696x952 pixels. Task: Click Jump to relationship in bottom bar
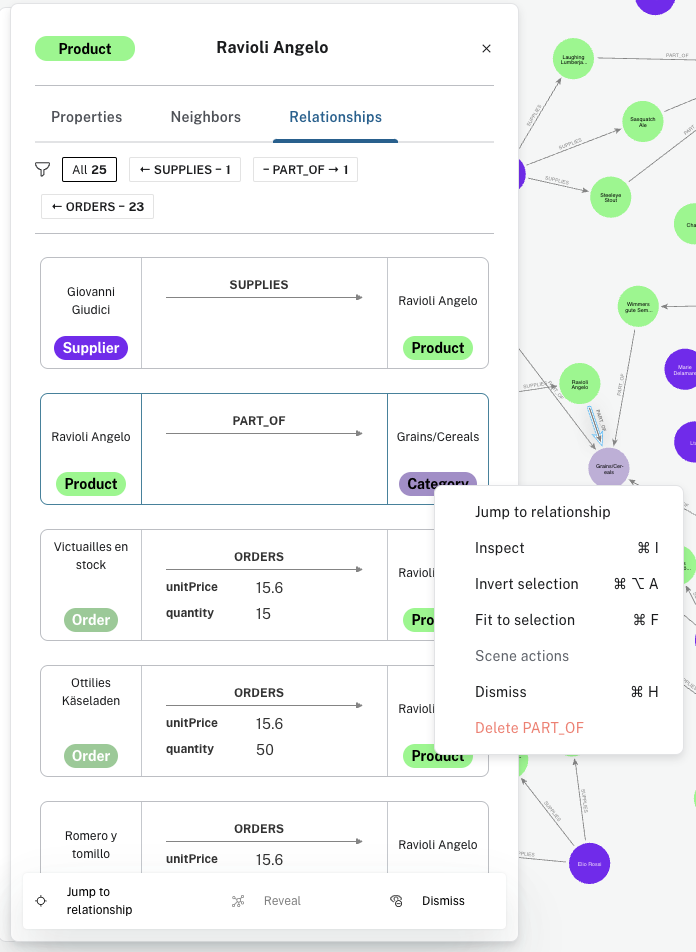[x=99, y=900]
